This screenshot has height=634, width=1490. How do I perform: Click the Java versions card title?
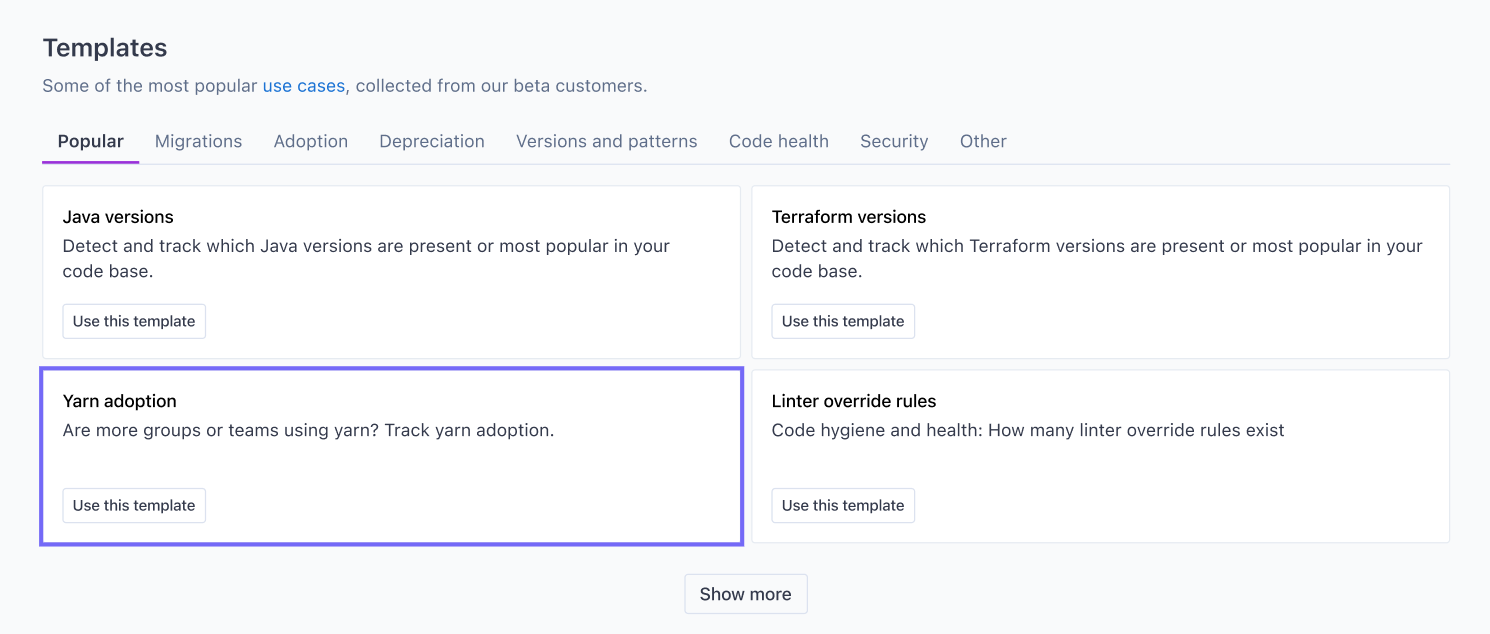click(118, 217)
